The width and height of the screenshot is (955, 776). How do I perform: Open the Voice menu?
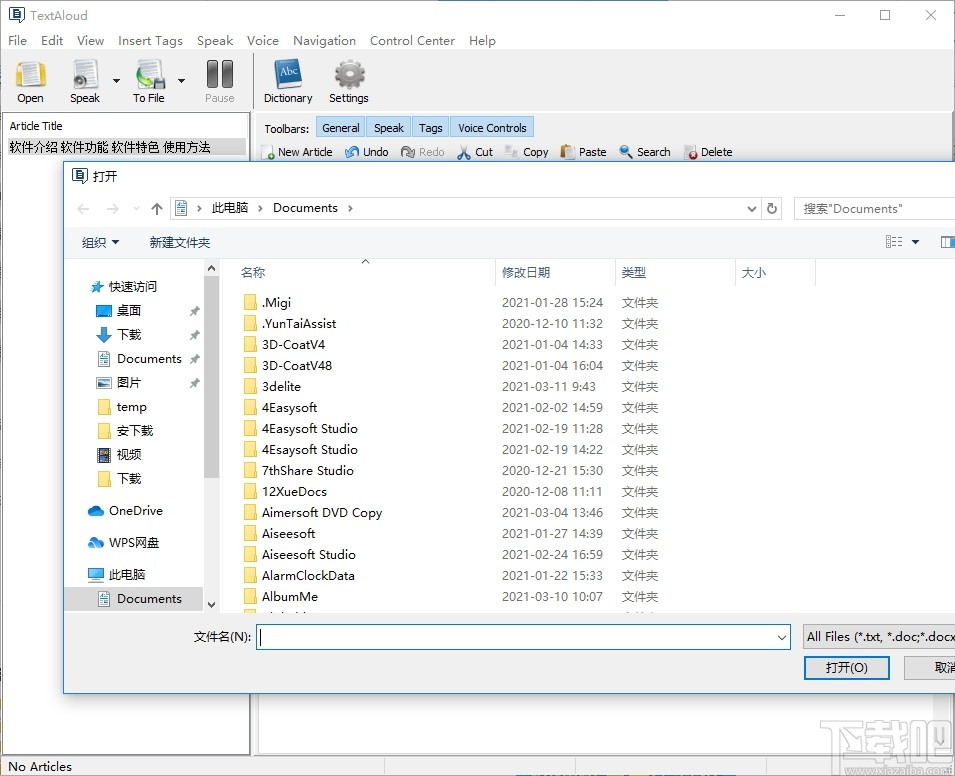(262, 40)
